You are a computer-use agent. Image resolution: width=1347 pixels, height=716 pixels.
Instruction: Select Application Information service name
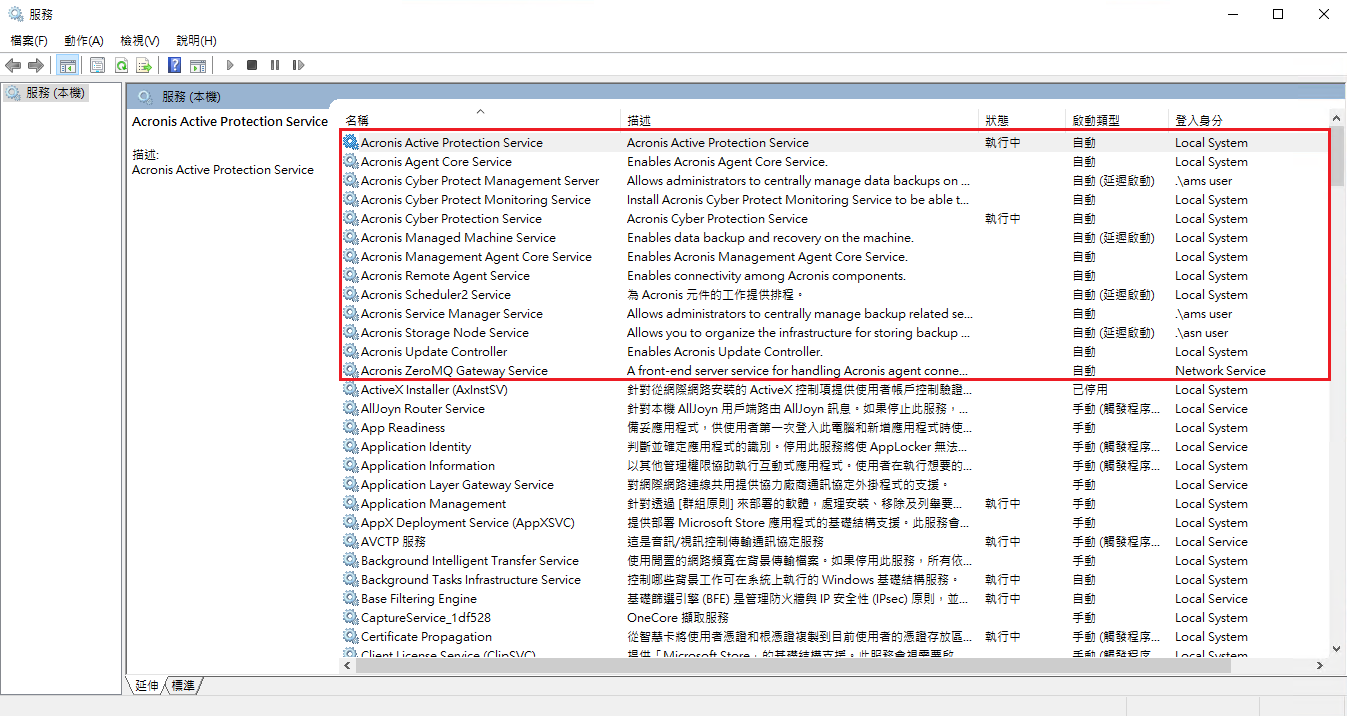[x=428, y=466]
